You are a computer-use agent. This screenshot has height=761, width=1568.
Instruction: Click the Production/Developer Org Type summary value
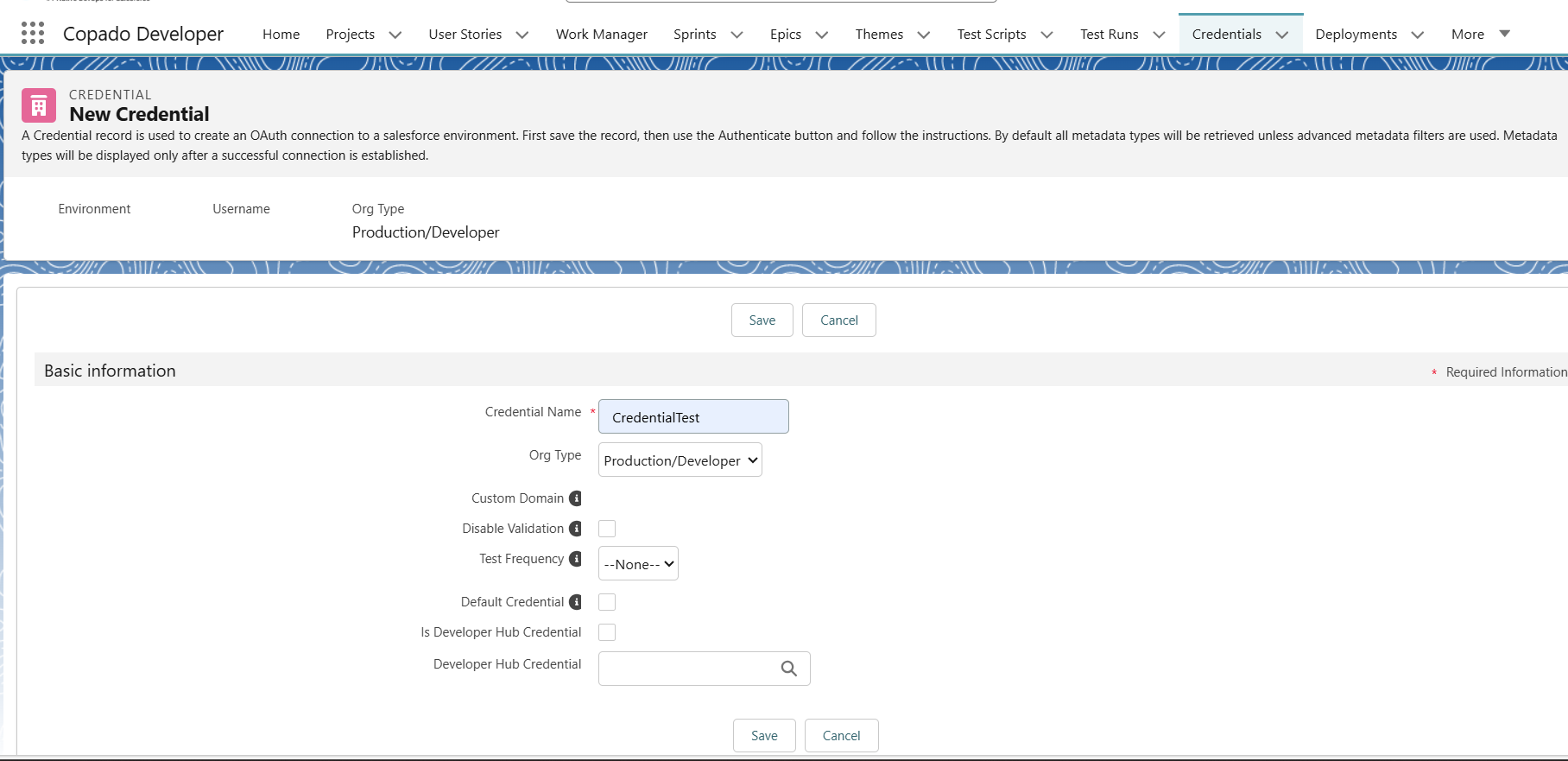pyautogui.click(x=426, y=232)
